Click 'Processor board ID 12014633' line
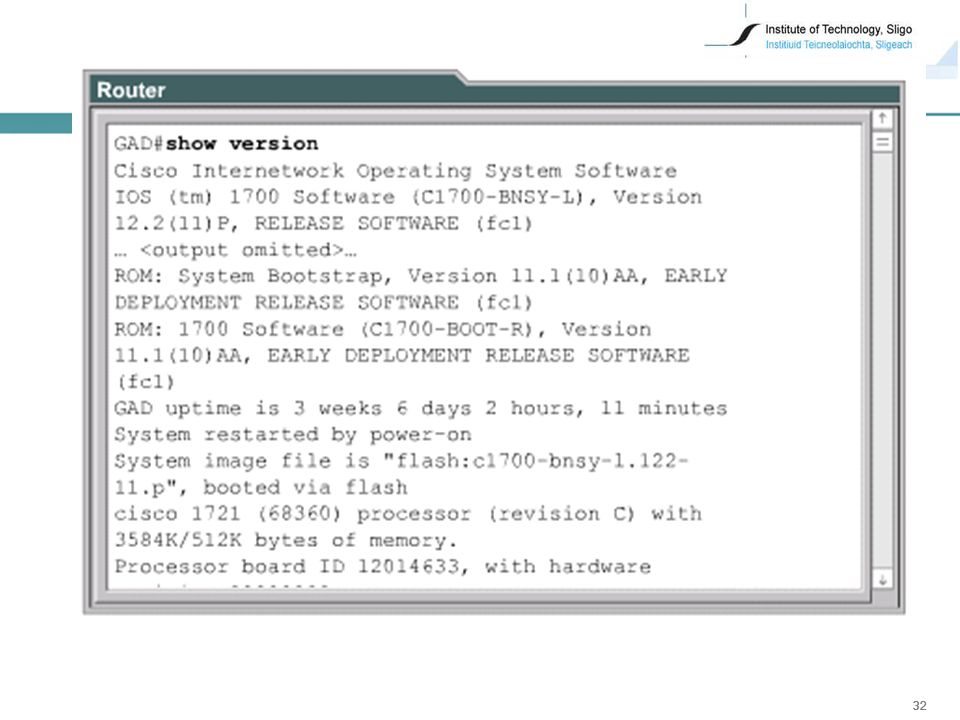Image resolution: width=960 pixels, height=720 pixels. [x=383, y=567]
